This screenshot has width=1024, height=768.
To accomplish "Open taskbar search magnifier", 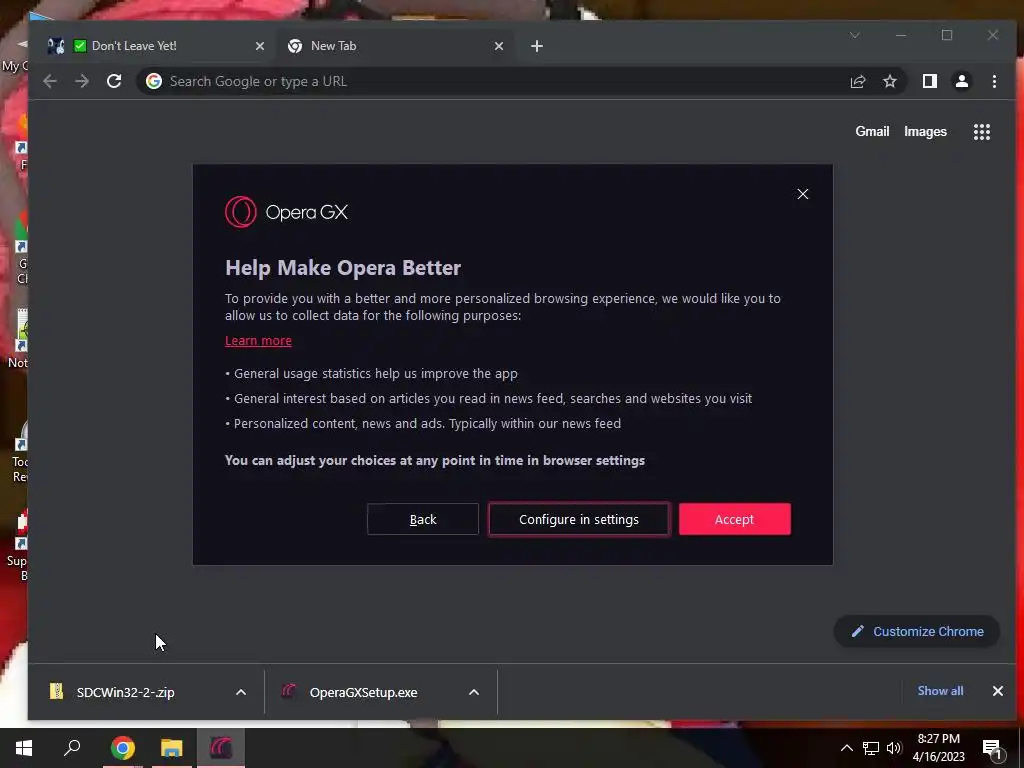I will [72, 748].
